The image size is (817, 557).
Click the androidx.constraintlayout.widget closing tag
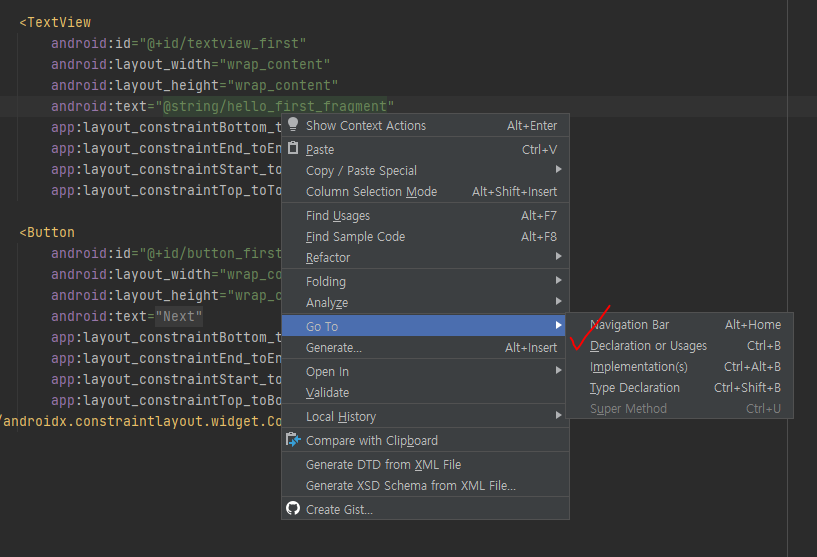(141, 421)
